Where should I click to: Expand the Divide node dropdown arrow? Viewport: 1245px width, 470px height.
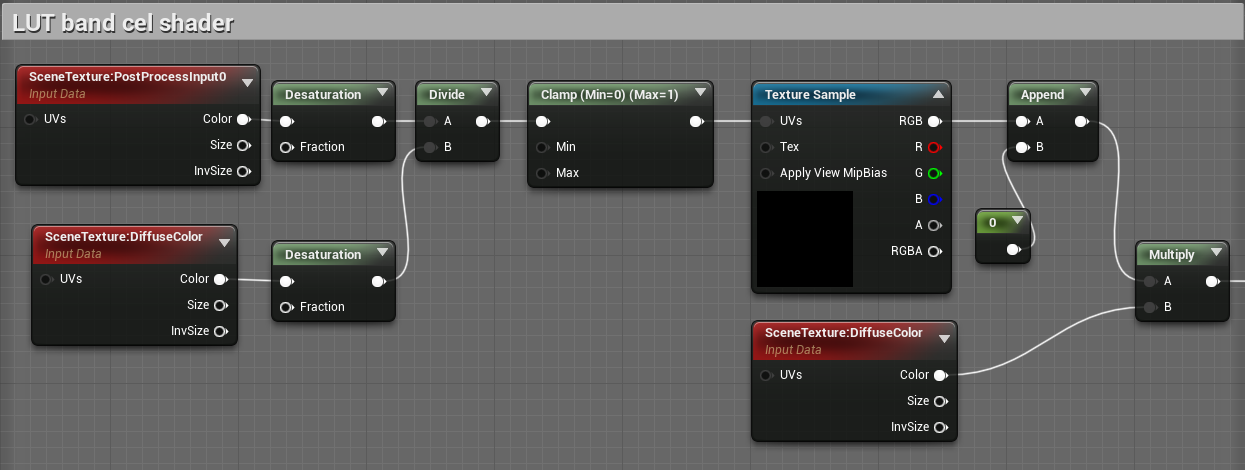coord(486,93)
